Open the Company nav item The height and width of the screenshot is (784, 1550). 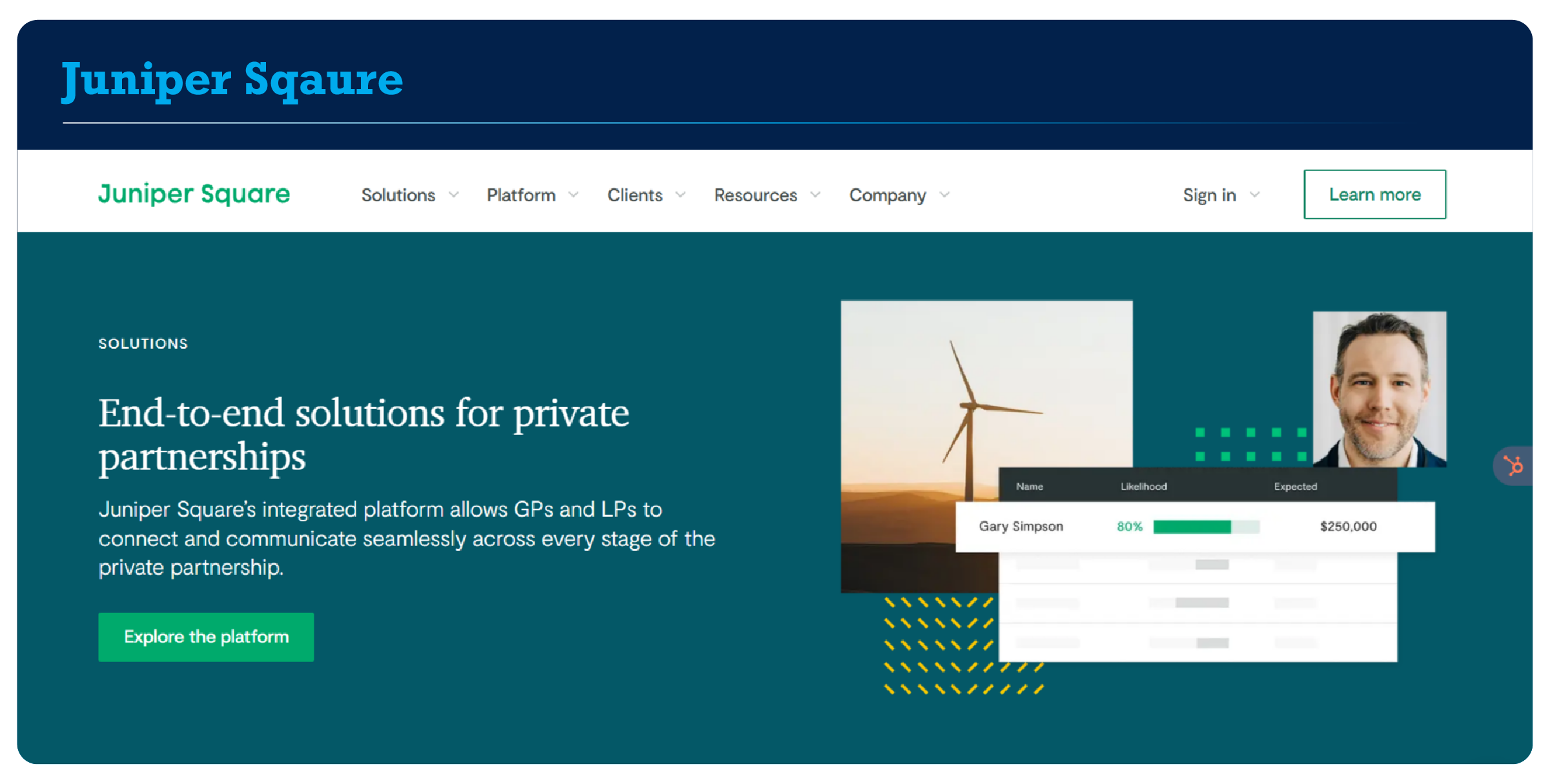pos(888,195)
